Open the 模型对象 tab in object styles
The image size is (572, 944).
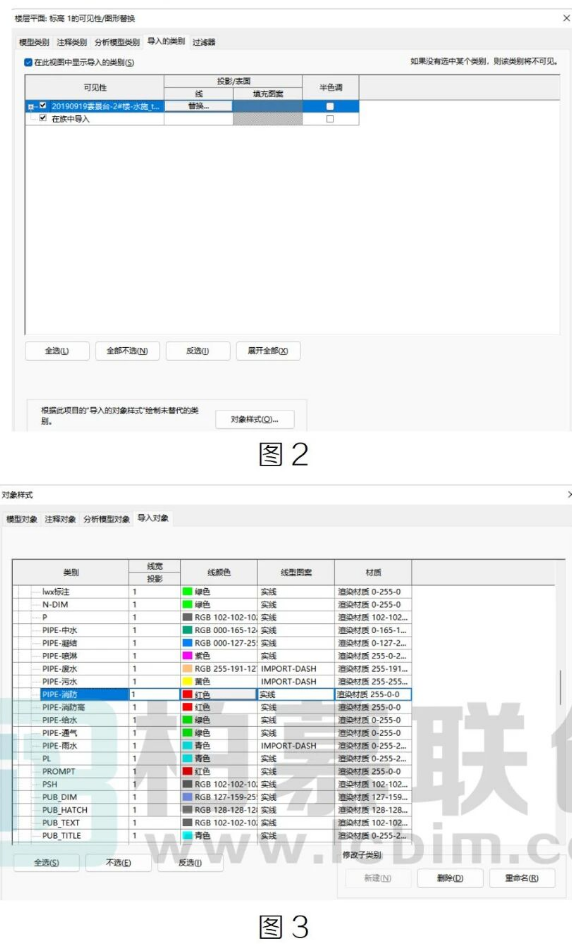click(22, 519)
